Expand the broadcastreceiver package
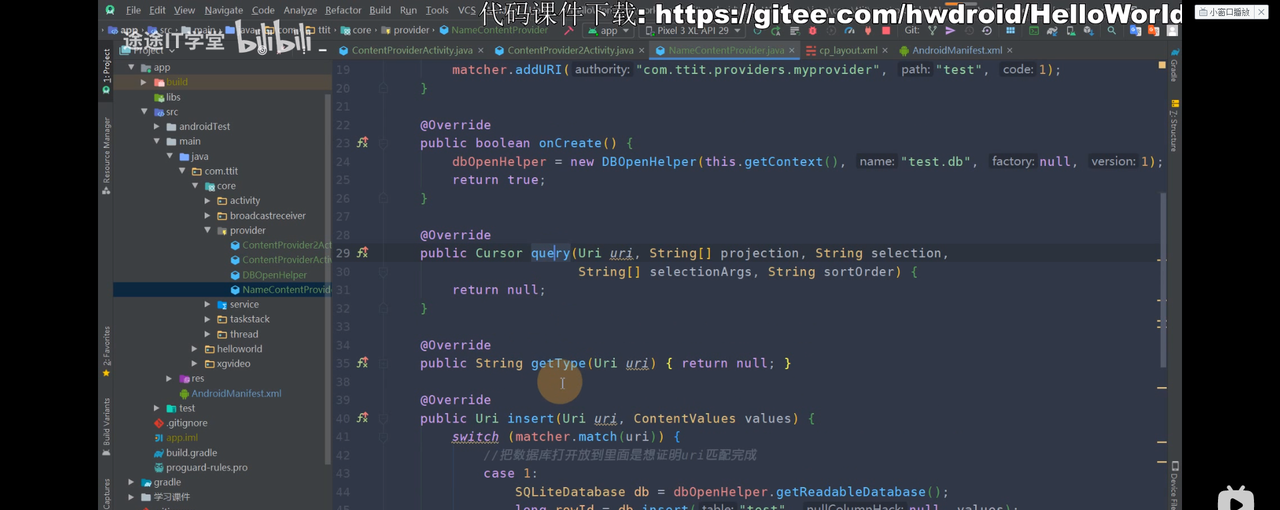 pos(208,216)
